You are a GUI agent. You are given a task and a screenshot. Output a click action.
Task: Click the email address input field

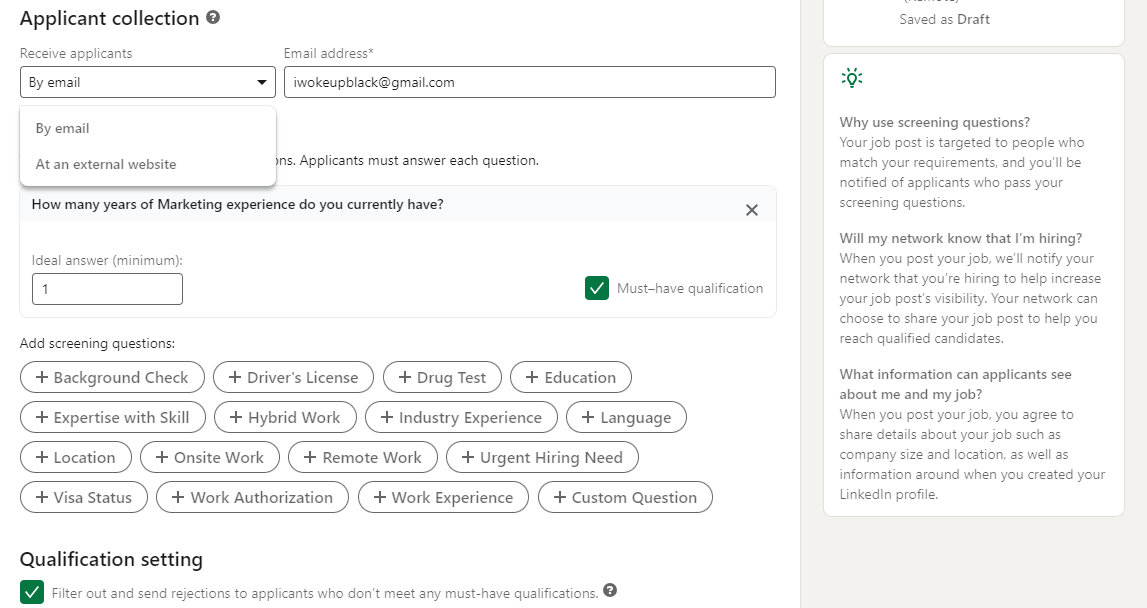pyautogui.click(x=530, y=82)
